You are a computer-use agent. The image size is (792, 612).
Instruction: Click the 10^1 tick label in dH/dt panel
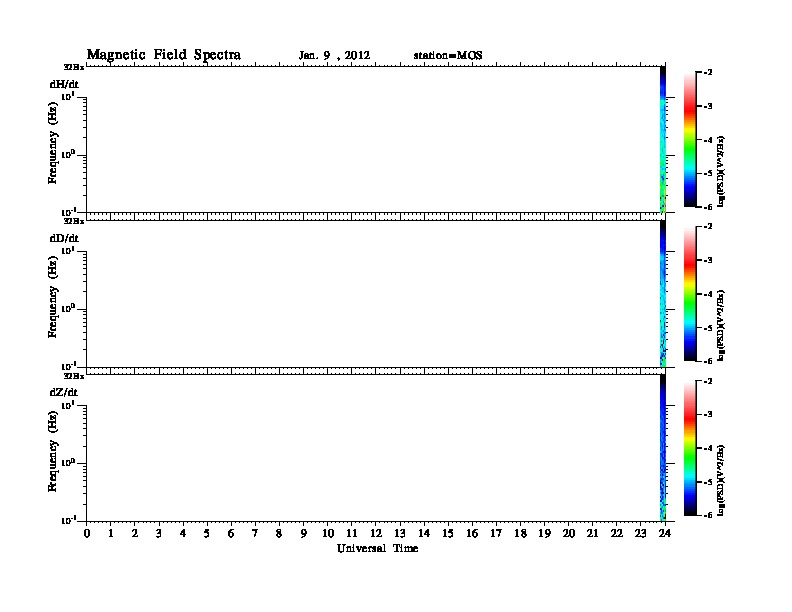(68, 96)
